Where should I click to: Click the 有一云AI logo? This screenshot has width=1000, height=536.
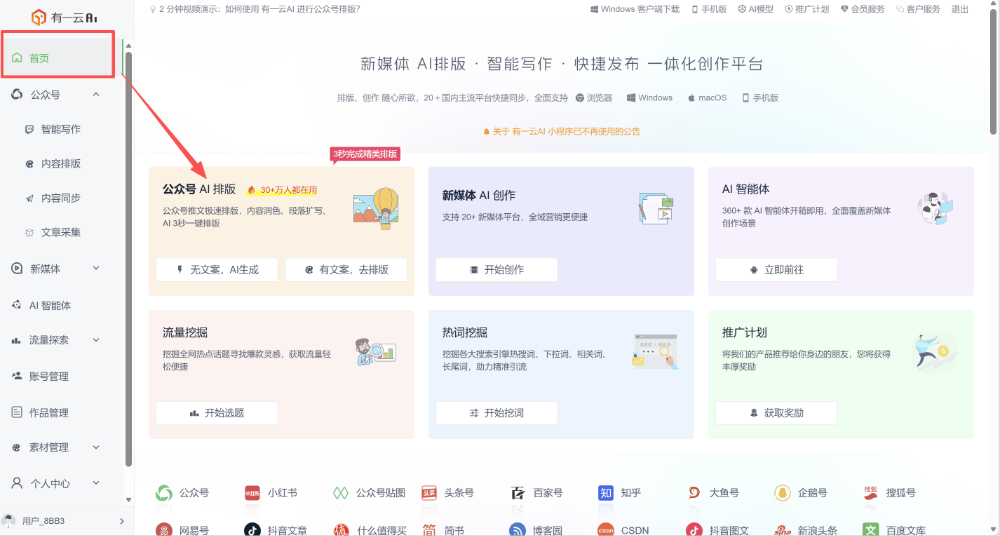click(x=65, y=17)
